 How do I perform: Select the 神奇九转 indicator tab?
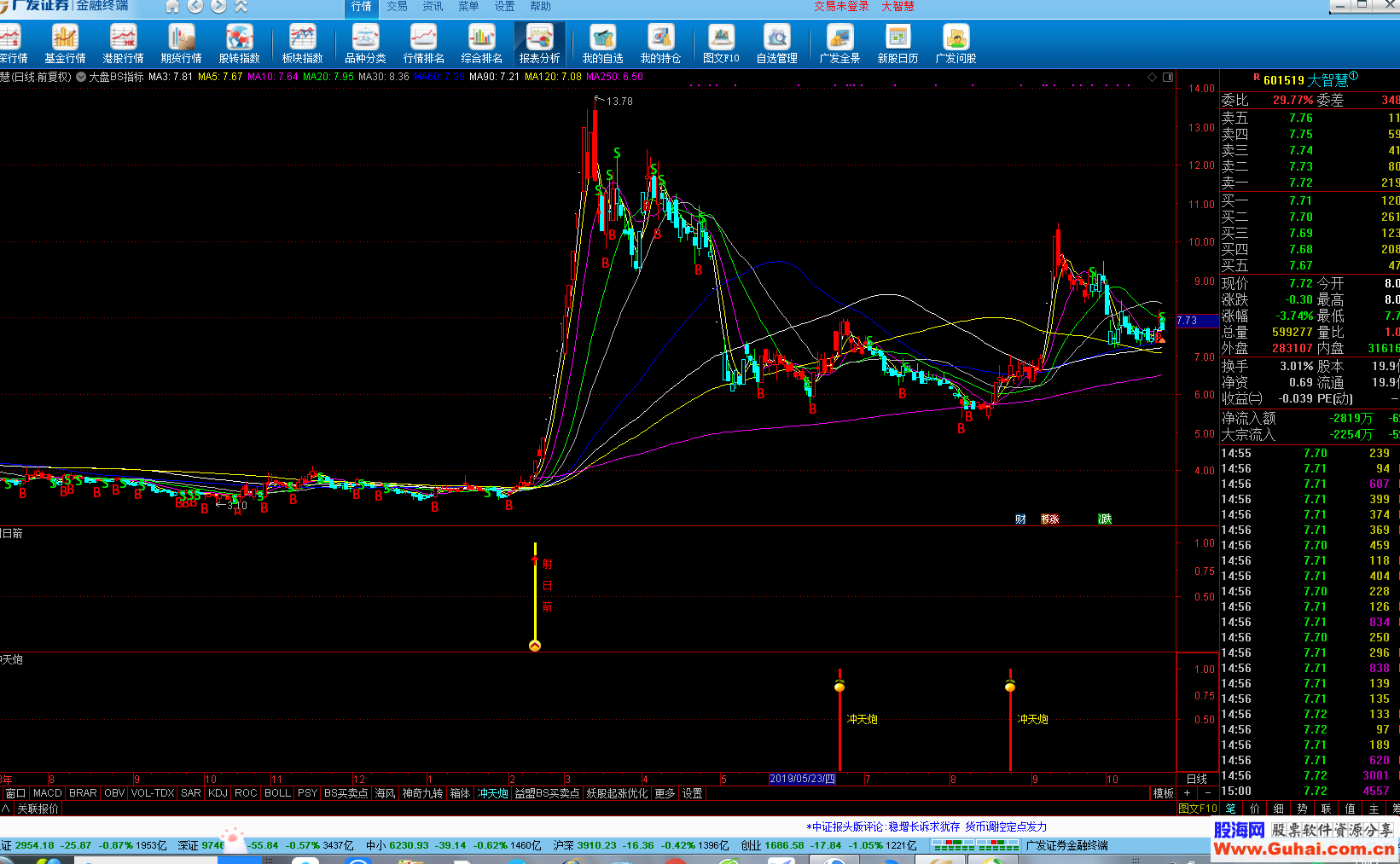(422, 793)
